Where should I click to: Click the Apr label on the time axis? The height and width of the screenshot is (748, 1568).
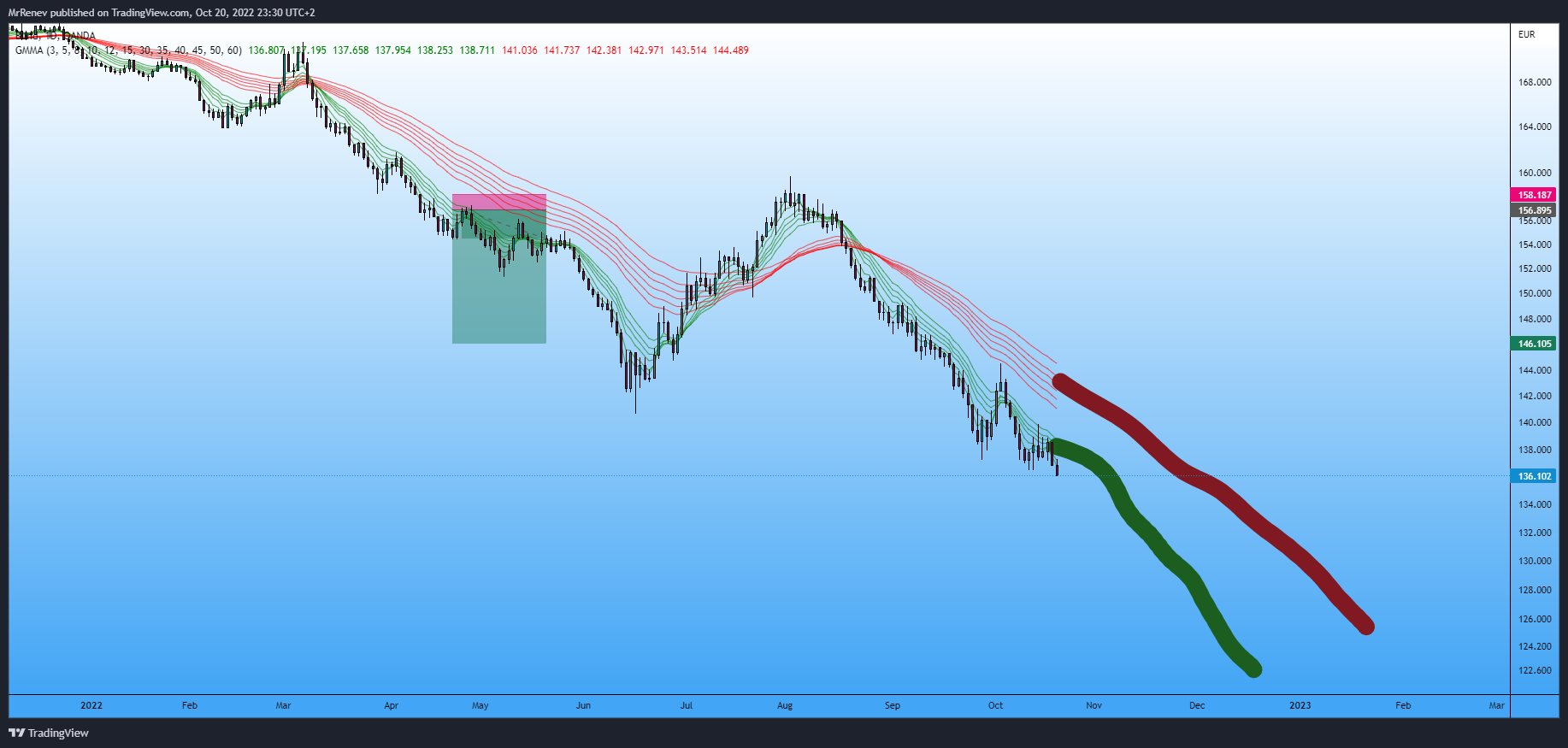(392, 705)
